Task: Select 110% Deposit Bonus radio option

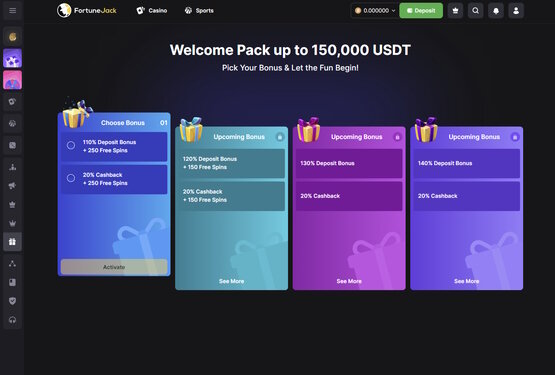Action: click(x=71, y=145)
